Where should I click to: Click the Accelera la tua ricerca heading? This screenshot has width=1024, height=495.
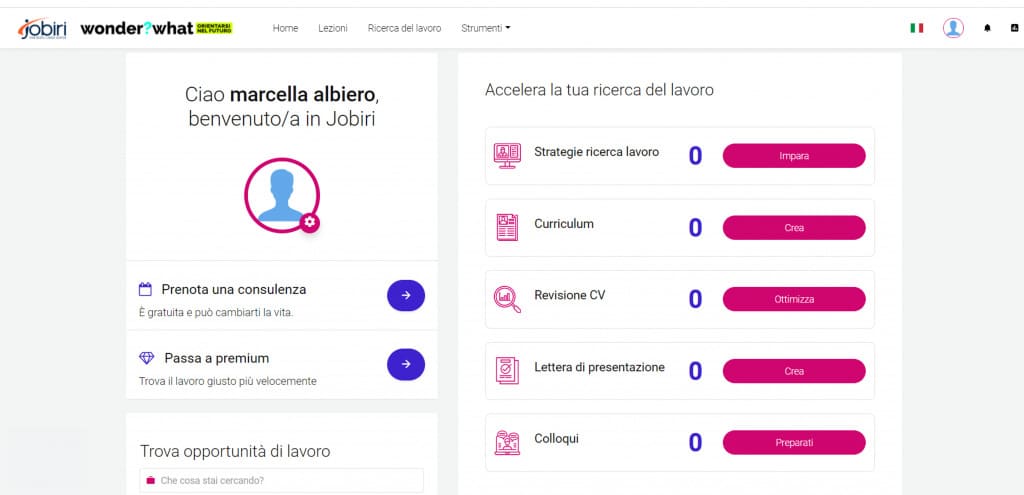(600, 90)
